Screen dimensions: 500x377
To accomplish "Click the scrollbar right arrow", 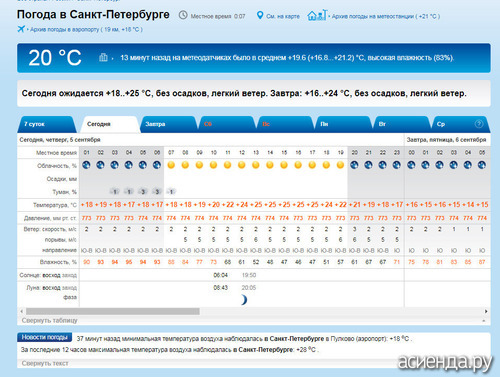I will [486, 311].
